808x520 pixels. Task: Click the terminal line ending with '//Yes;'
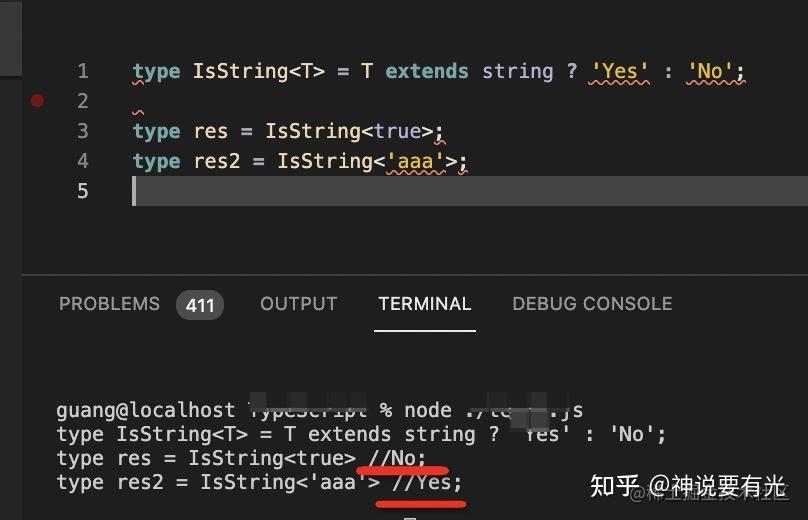coord(259,482)
